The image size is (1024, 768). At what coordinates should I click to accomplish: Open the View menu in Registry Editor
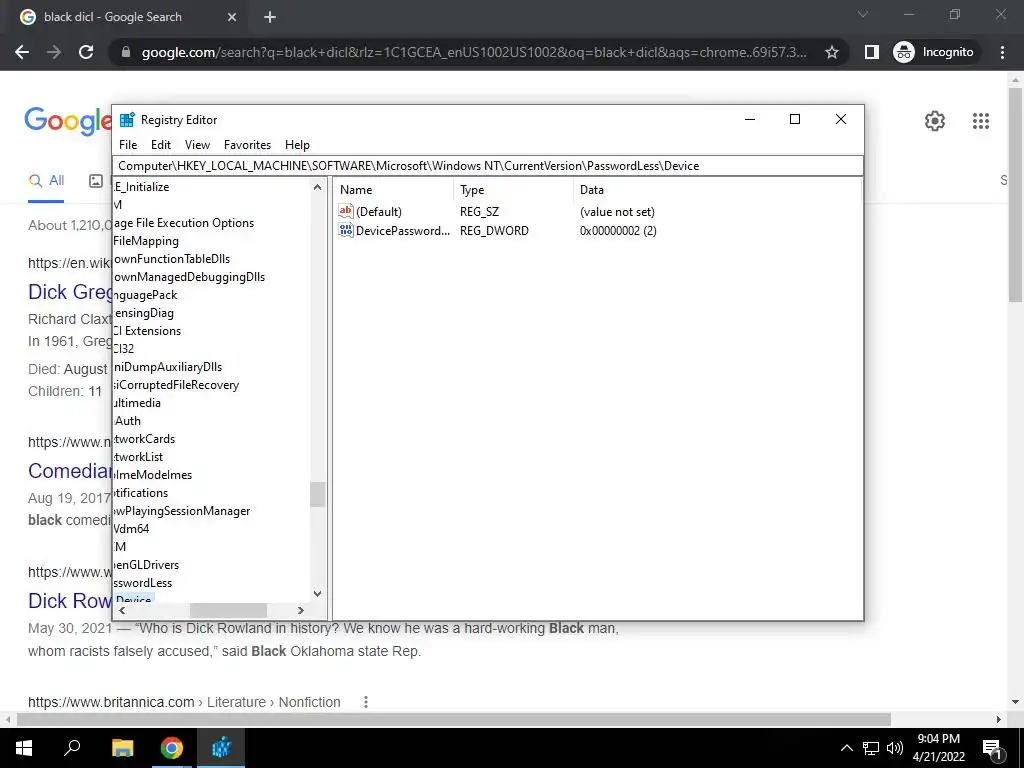197,145
